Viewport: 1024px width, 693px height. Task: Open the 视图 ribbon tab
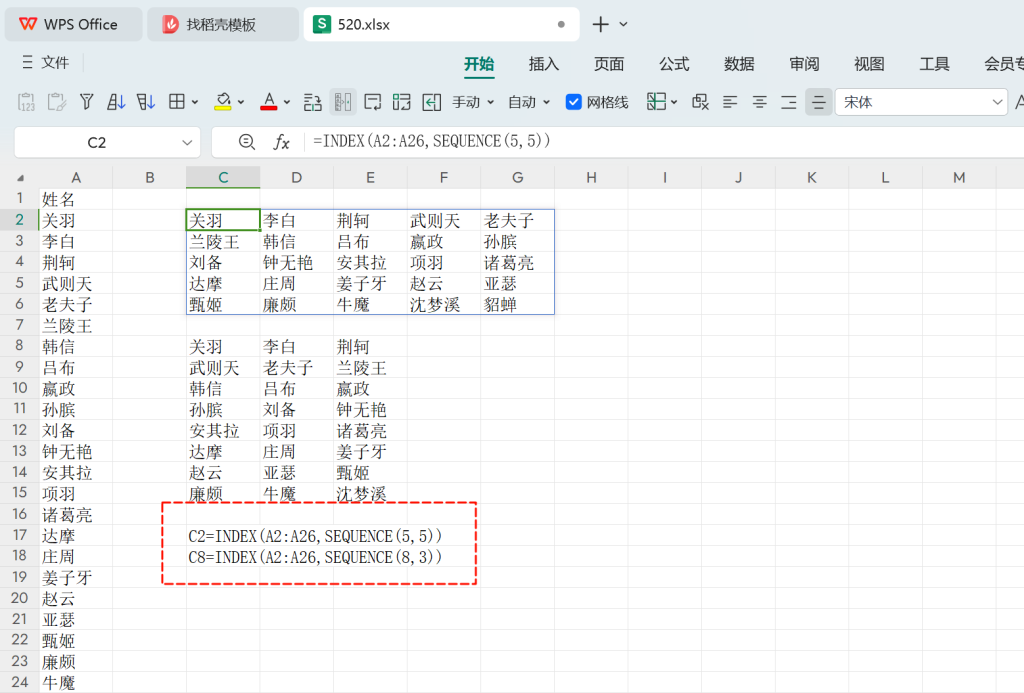pyautogui.click(x=869, y=63)
